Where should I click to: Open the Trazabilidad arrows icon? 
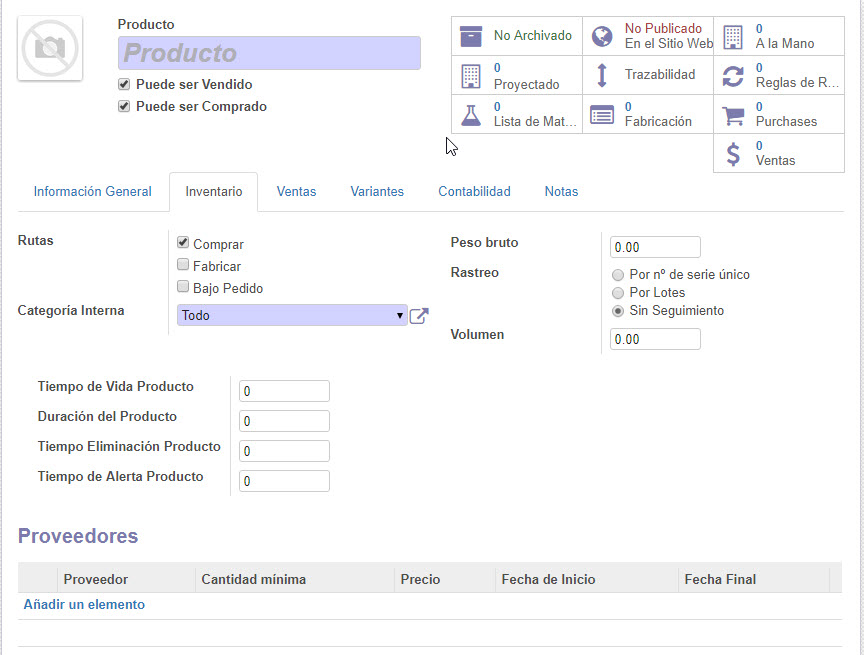point(602,75)
